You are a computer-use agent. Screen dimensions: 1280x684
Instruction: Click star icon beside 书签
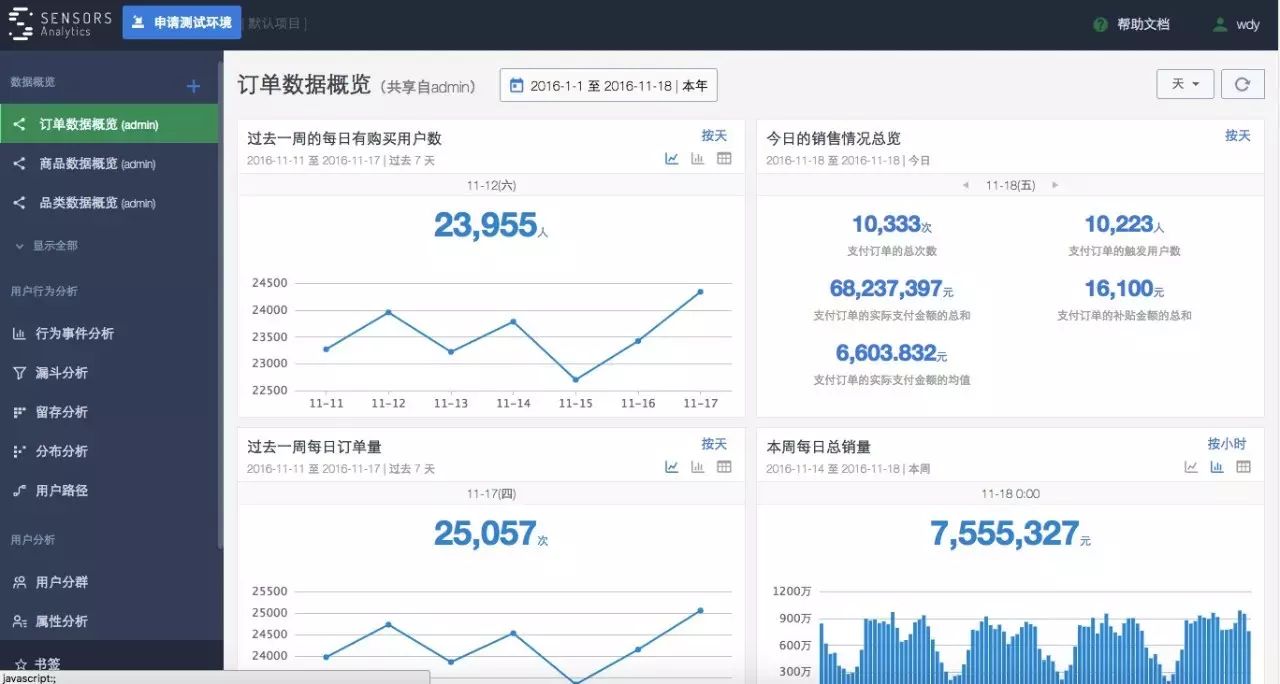20,663
